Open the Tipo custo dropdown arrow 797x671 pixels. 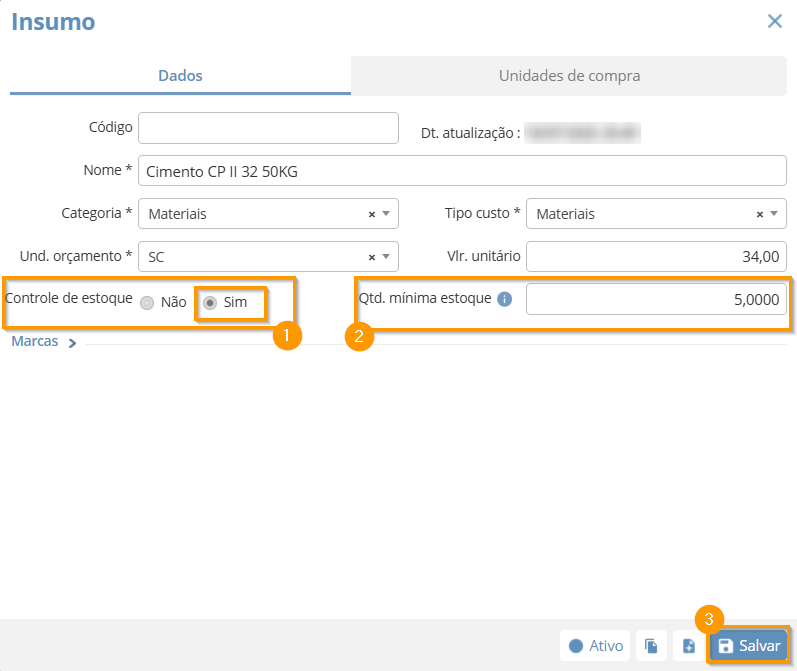(774, 214)
